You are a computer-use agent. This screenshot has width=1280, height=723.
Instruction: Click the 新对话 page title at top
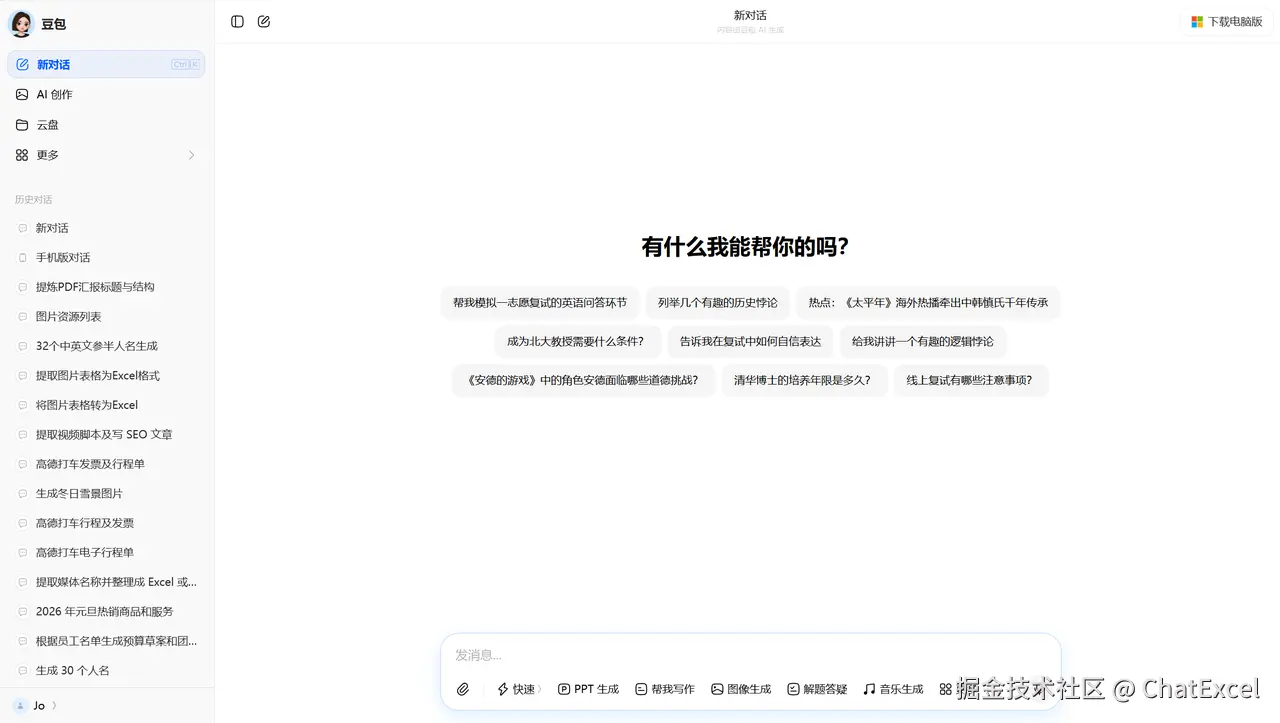(750, 15)
